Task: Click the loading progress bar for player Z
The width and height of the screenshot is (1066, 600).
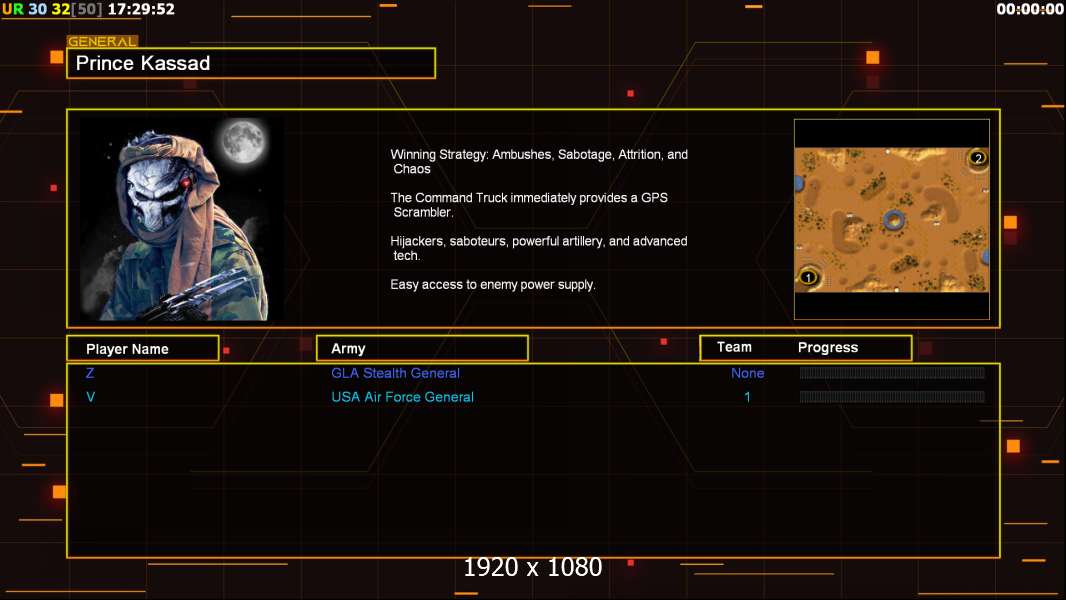Action: coord(892,372)
